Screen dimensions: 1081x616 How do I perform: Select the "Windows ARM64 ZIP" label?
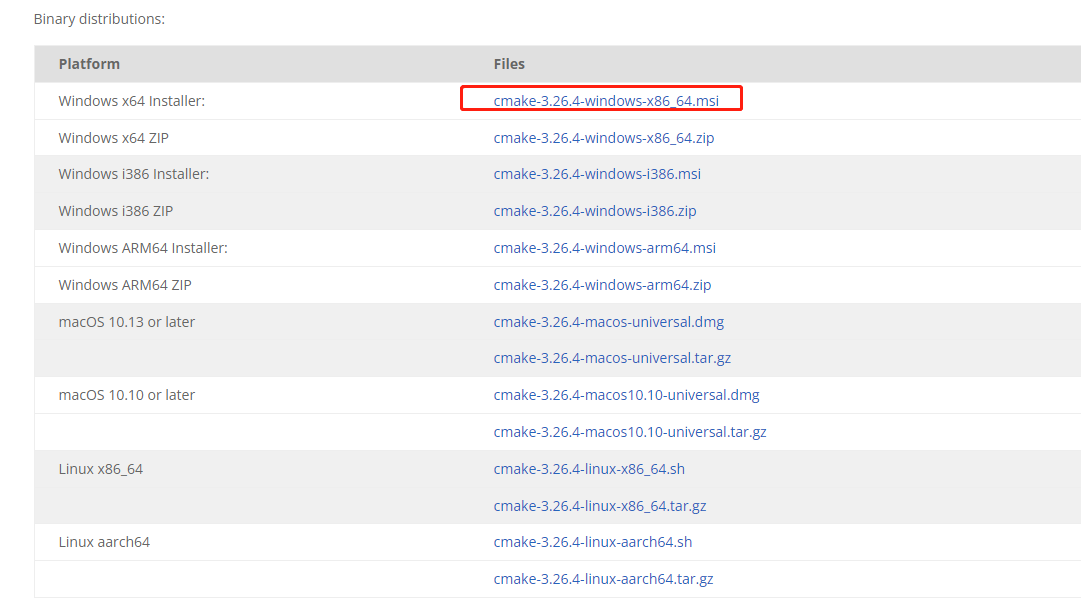125,285
